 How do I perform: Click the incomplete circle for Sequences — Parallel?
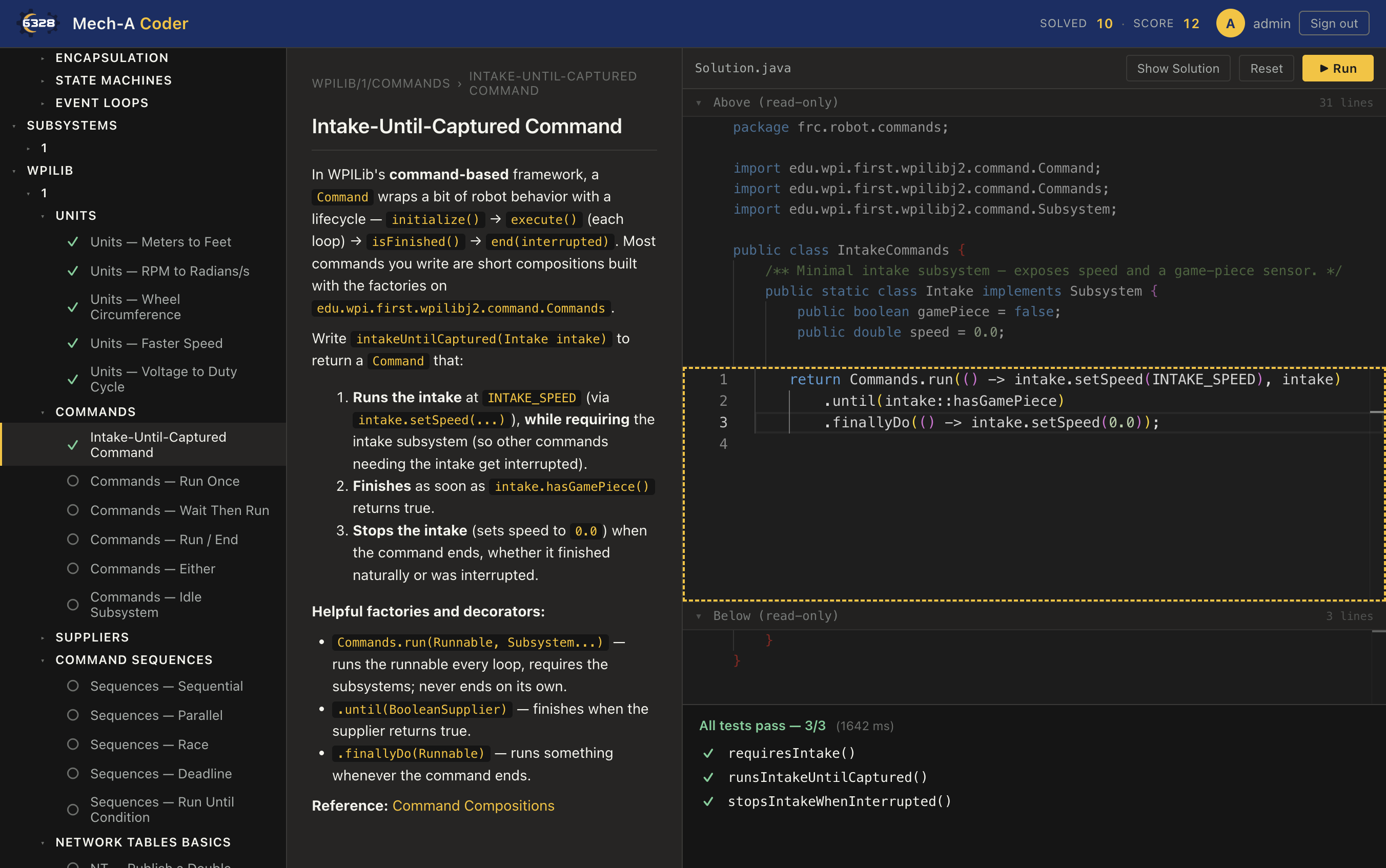[73, 715]
